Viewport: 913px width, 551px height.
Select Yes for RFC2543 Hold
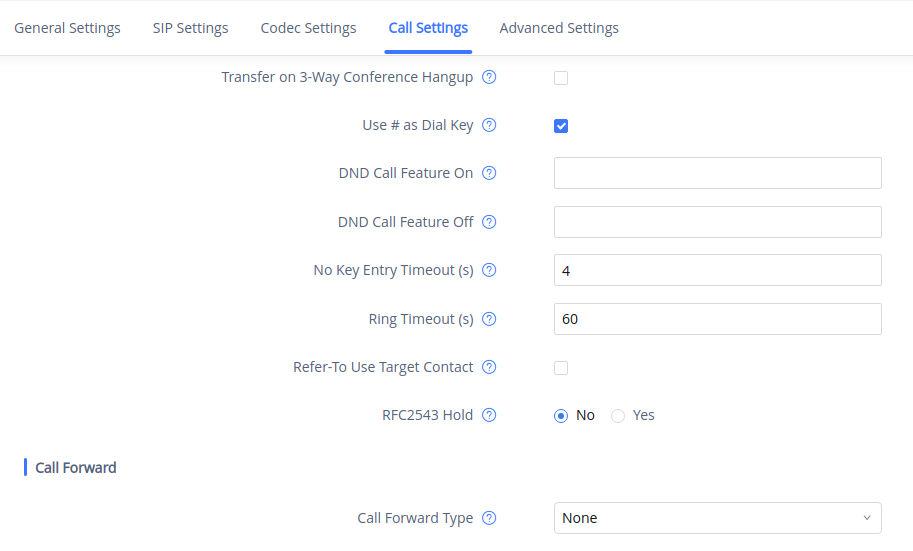point(618,416)
